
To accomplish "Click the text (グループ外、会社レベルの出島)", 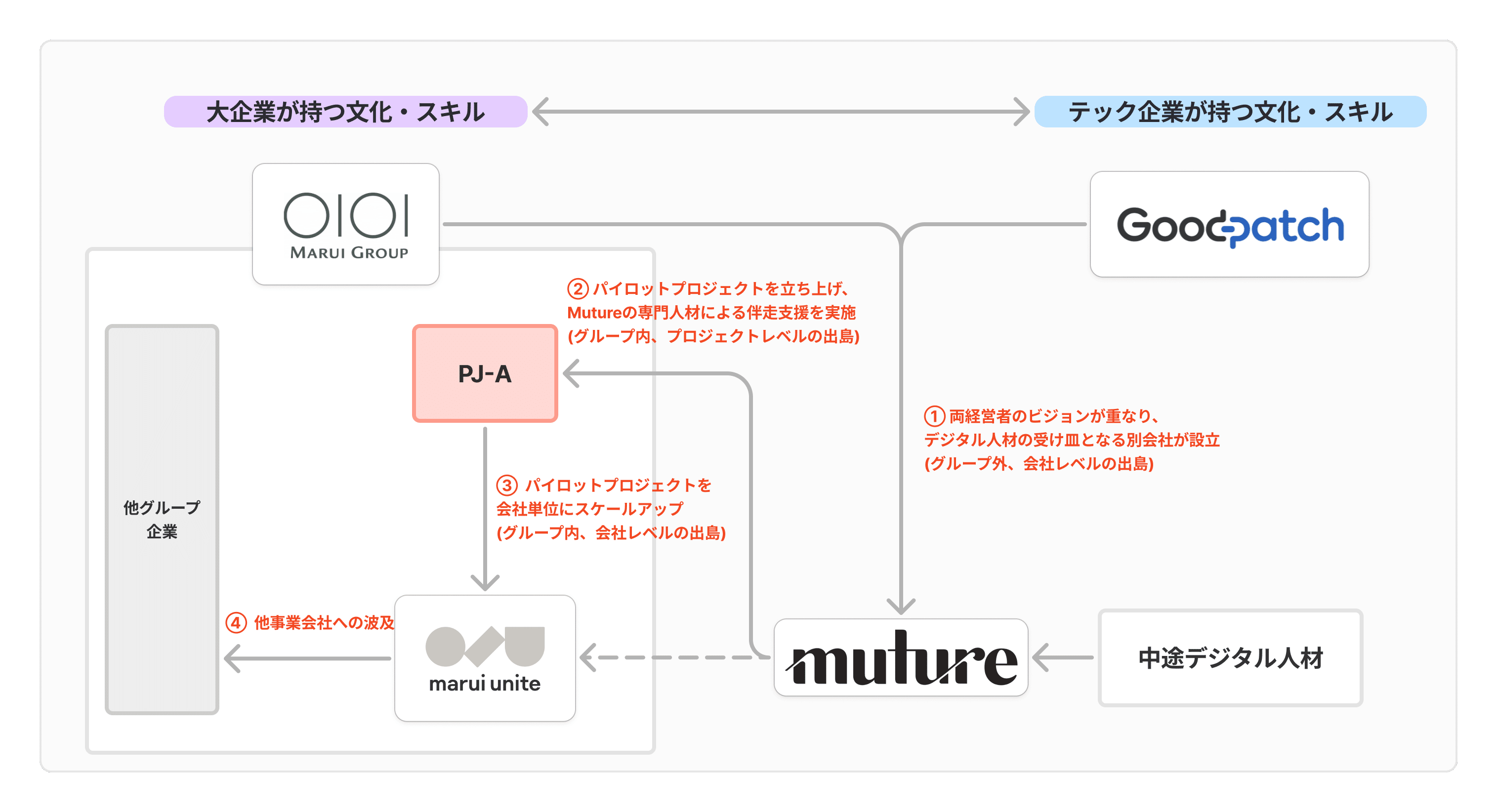I will pos(1039,463).
